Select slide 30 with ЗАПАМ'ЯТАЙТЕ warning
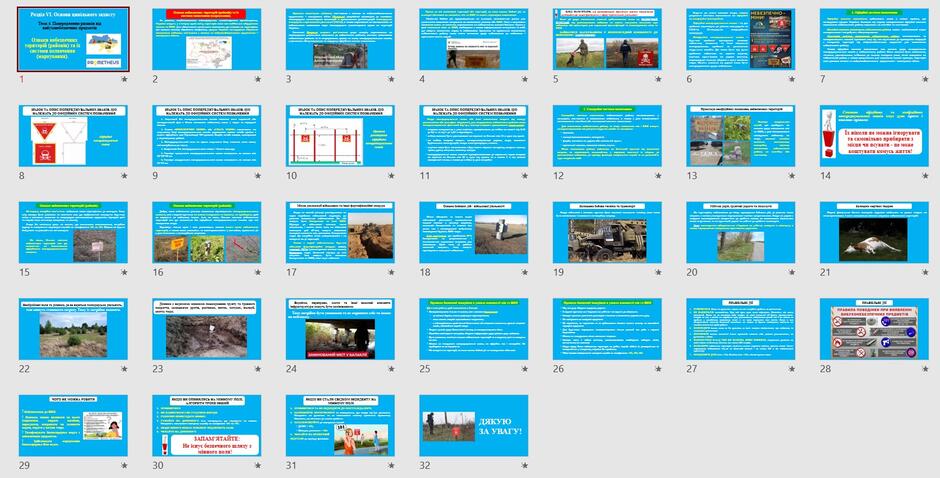 click(x=207, y=426)
